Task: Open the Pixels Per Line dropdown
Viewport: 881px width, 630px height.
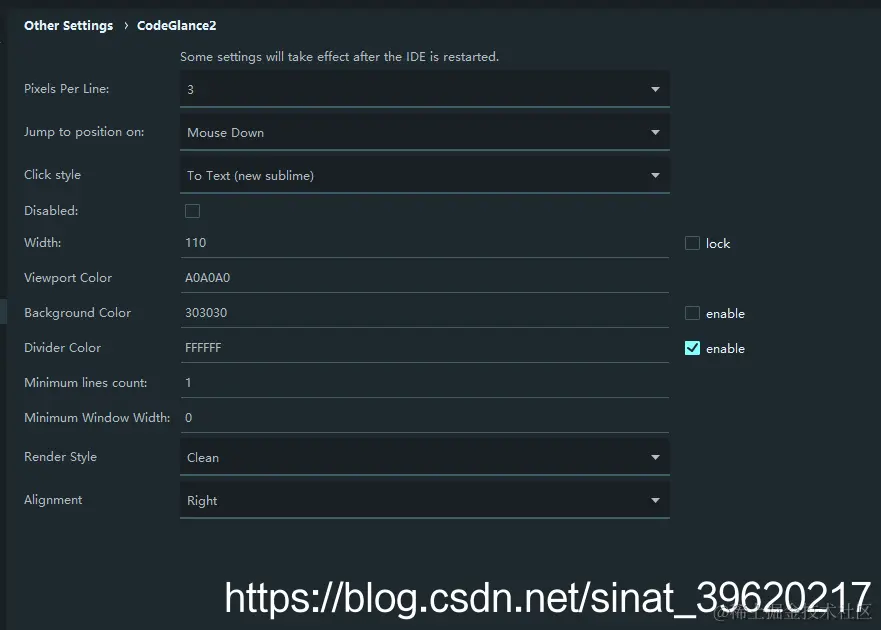Action: pos(425,89)
